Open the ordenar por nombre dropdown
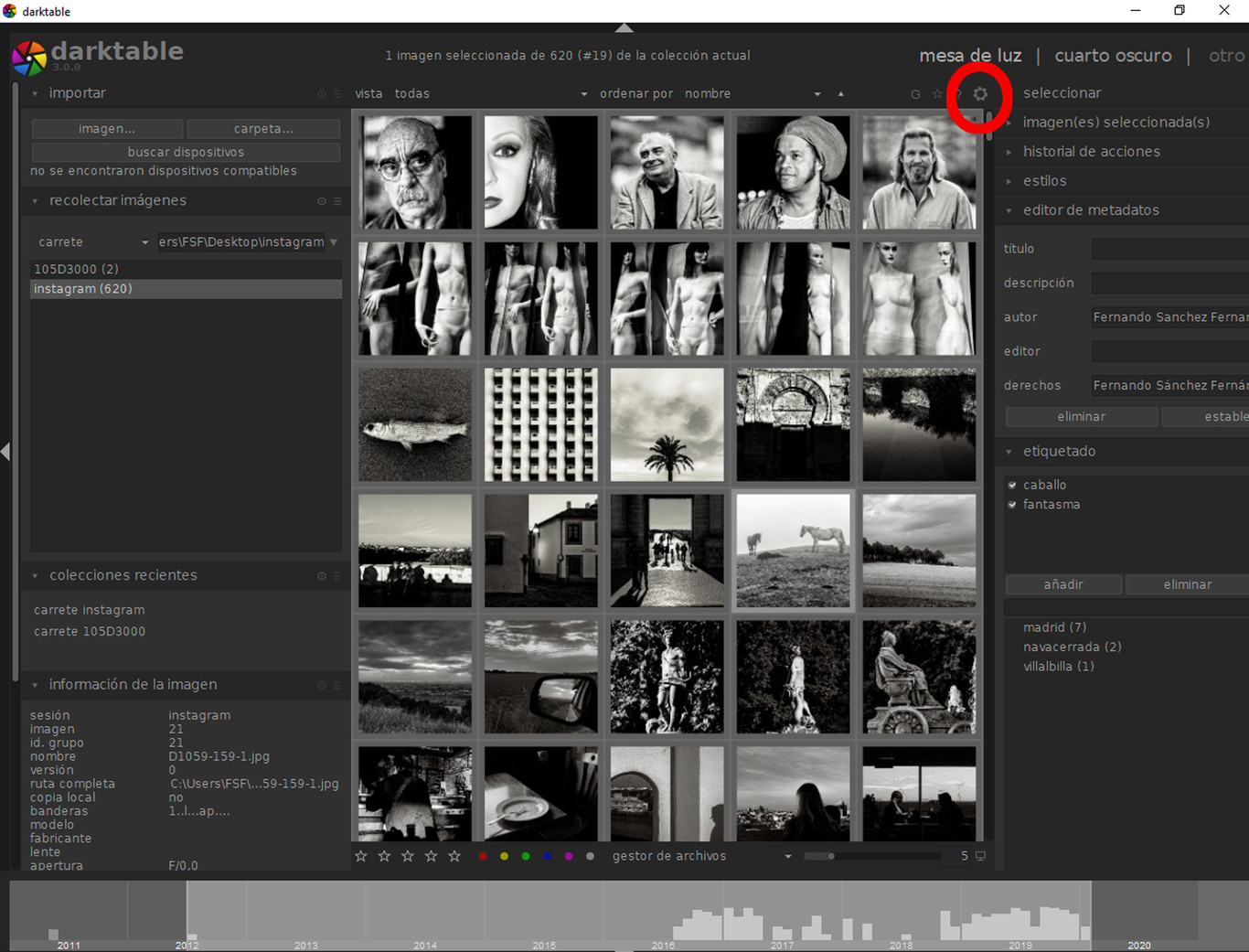Viewport: 1249px width, 952px height. pos(816,93)
